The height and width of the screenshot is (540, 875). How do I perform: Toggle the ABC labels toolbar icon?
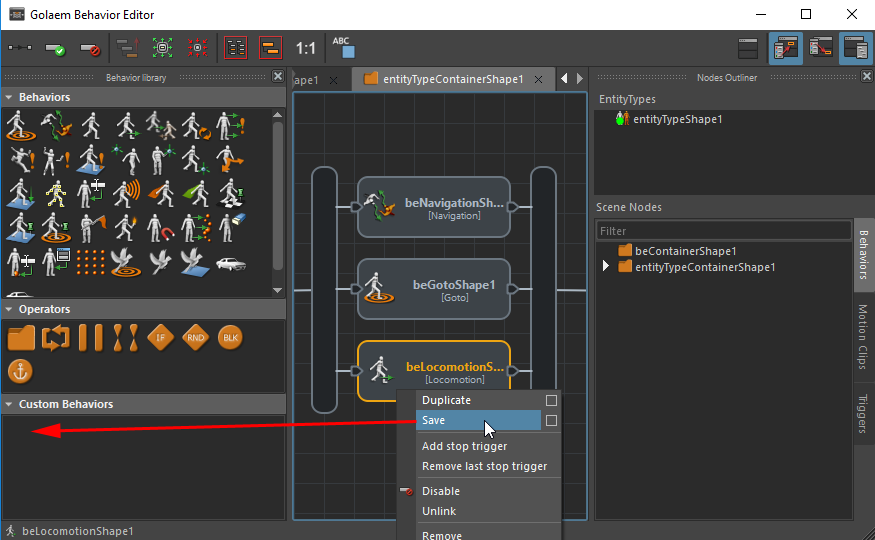[x=344, y=48]
